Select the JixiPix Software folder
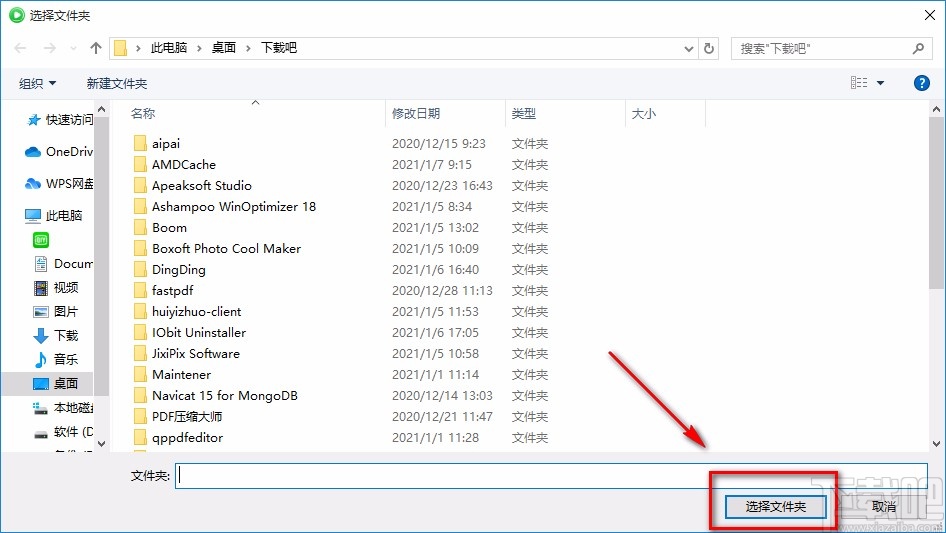Viewport: 946px width, 533px height. point(195,354)
